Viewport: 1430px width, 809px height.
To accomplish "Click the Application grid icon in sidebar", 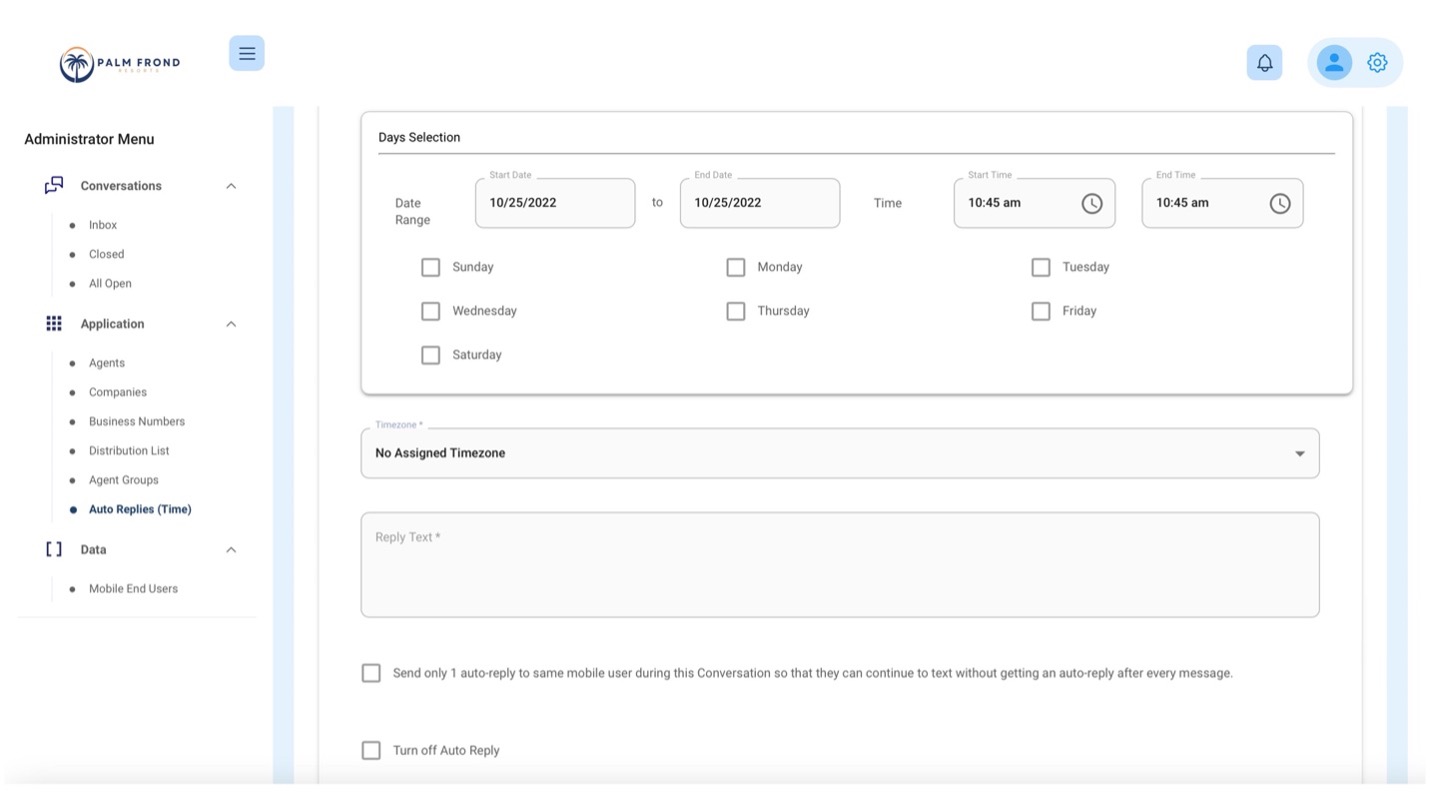I will 54,324.
